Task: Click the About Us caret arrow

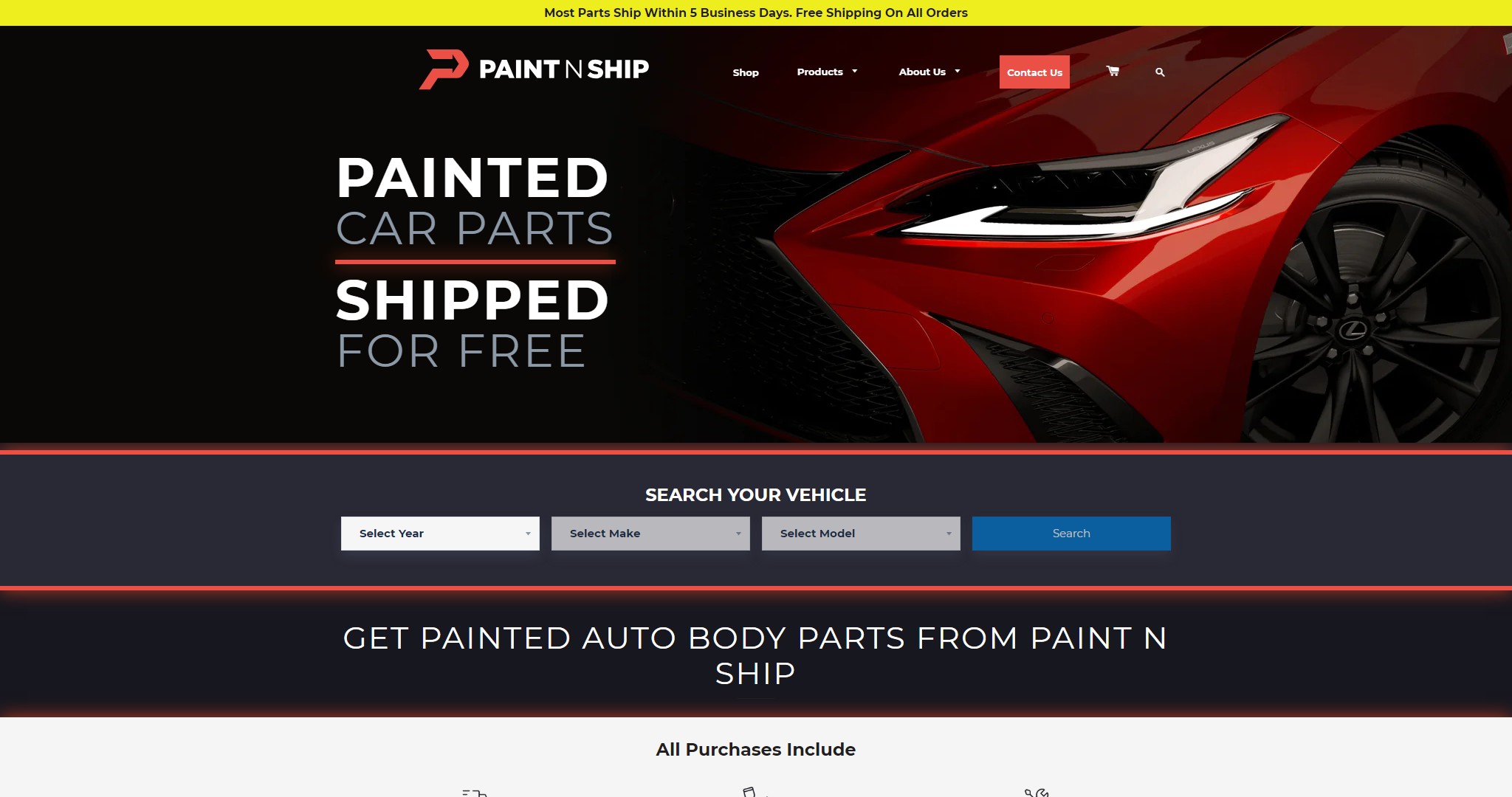Action: click(x=958, y=72)
